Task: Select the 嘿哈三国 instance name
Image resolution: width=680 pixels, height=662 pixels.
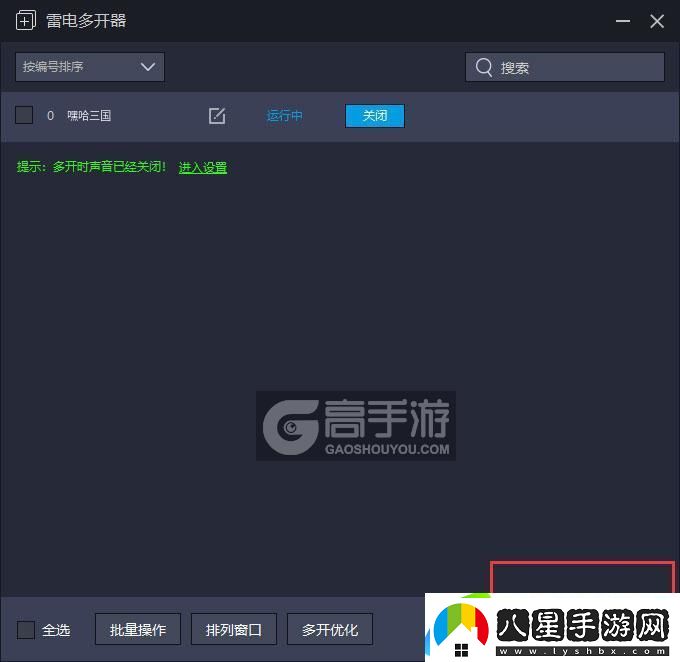Action: coord(89,116)
